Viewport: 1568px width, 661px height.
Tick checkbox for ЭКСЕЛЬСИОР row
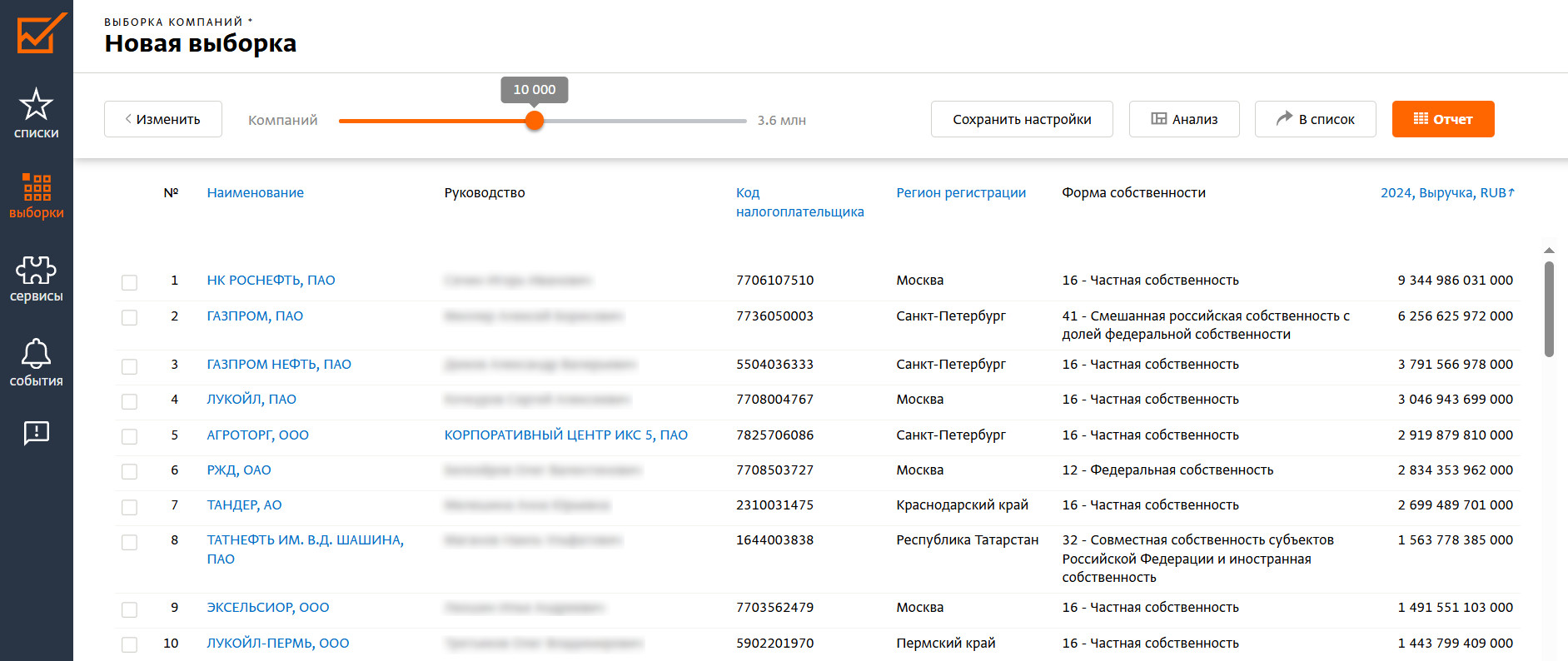coord(129,609)
